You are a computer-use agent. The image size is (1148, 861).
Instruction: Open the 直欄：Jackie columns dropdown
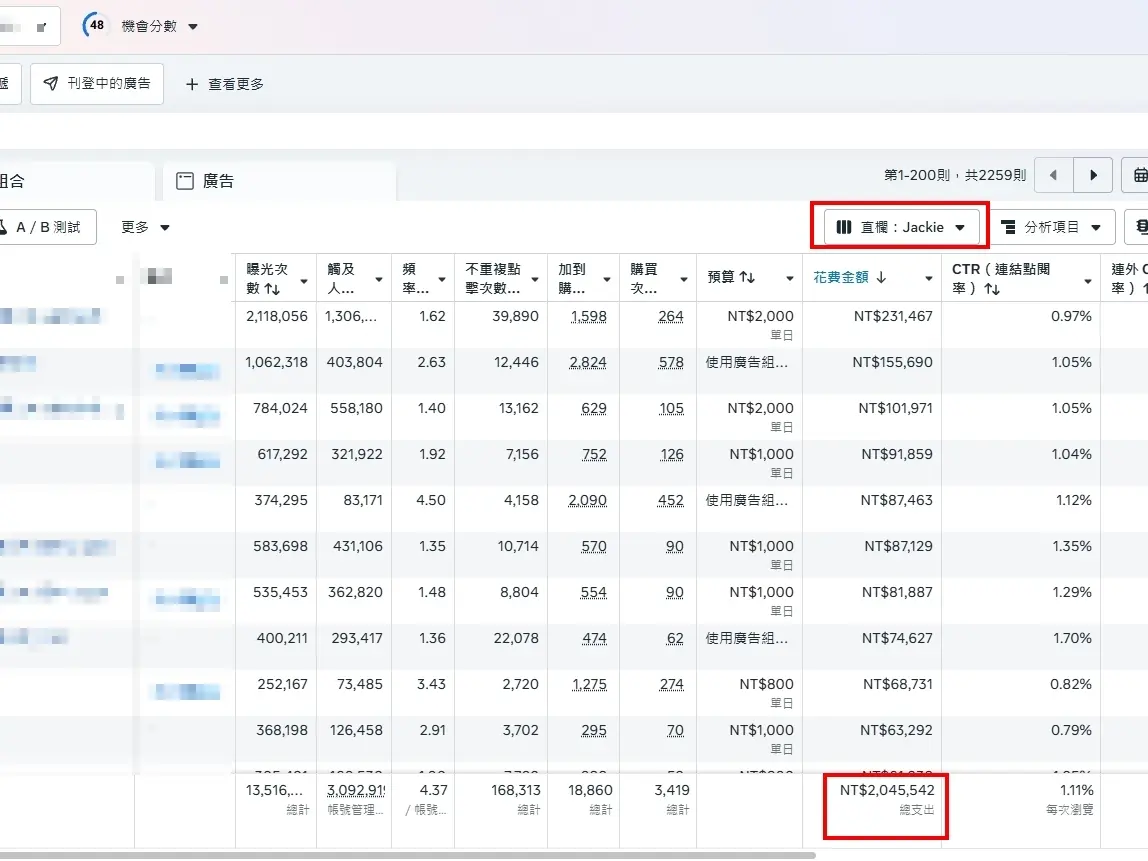pos(900,226)
